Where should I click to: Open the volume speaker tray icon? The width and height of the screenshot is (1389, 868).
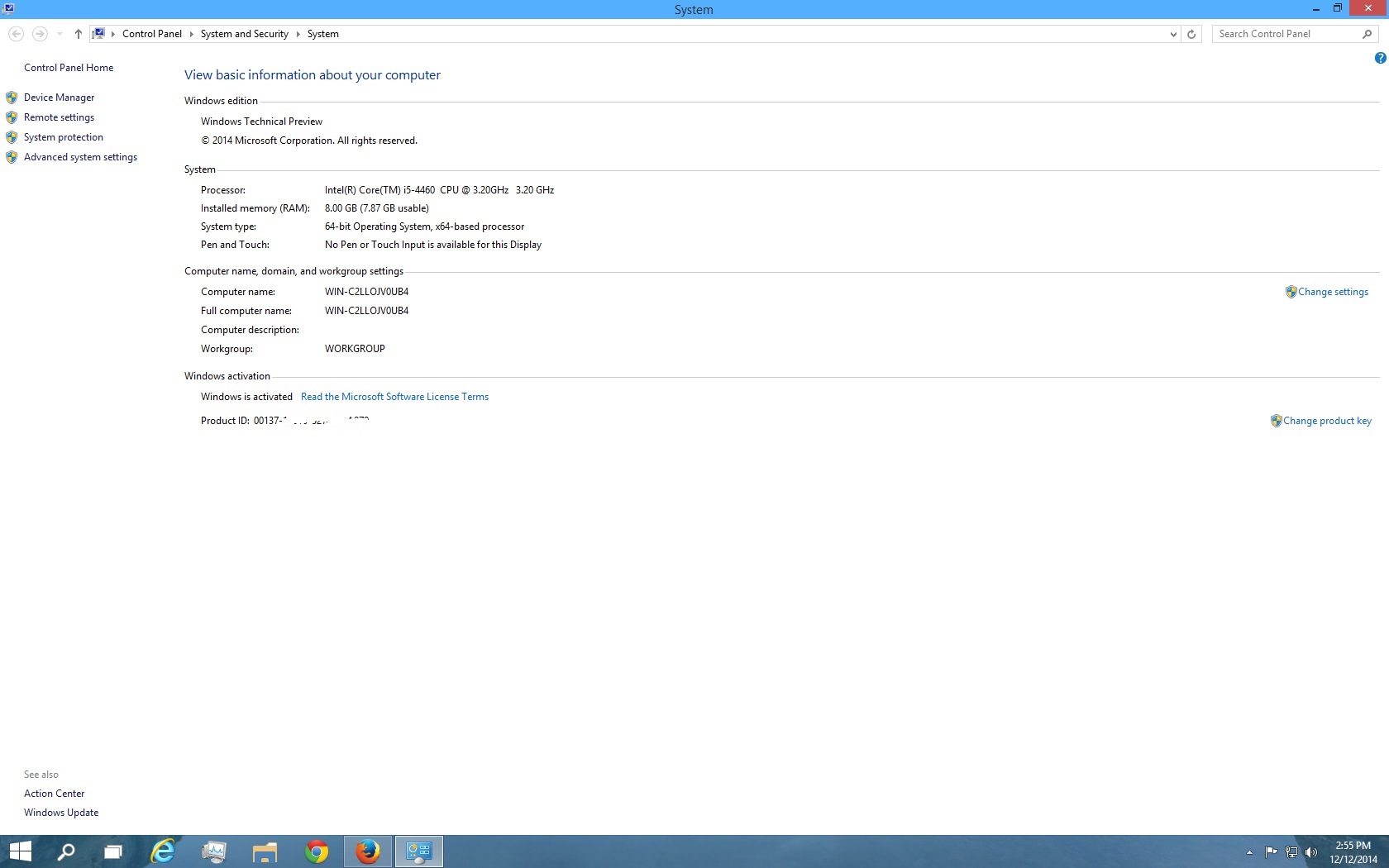[1310, 852]
